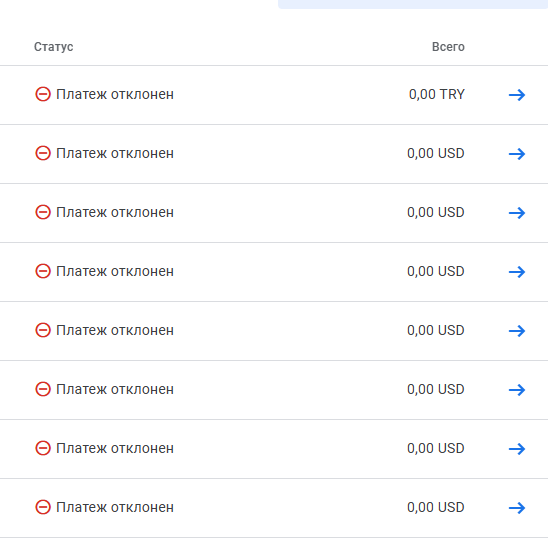Open details arrow for the 0,00 TRY payment

517,95
